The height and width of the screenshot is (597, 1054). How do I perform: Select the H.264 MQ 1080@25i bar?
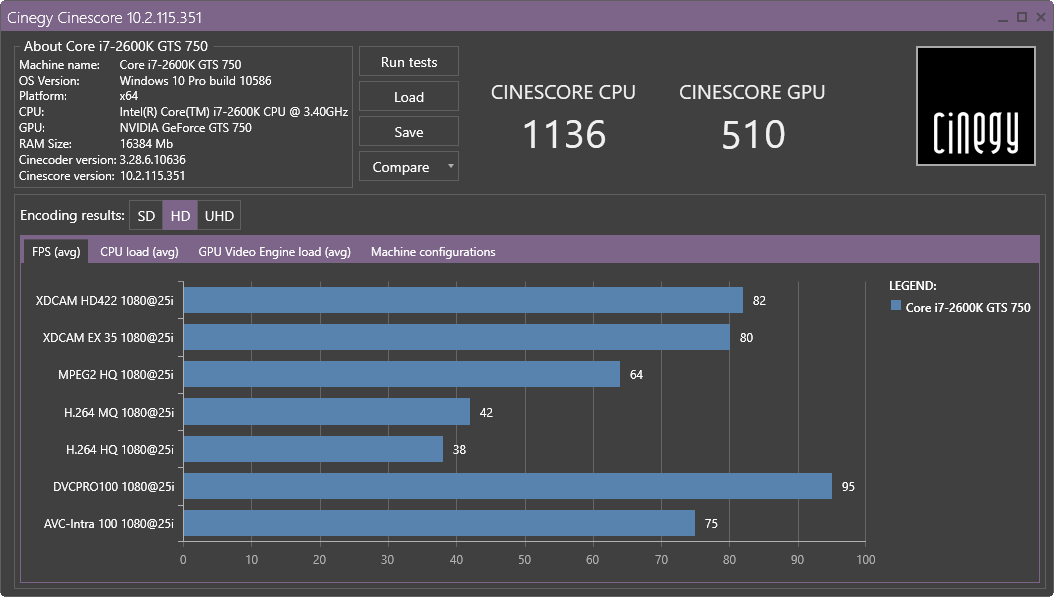(x=327, y=411)
